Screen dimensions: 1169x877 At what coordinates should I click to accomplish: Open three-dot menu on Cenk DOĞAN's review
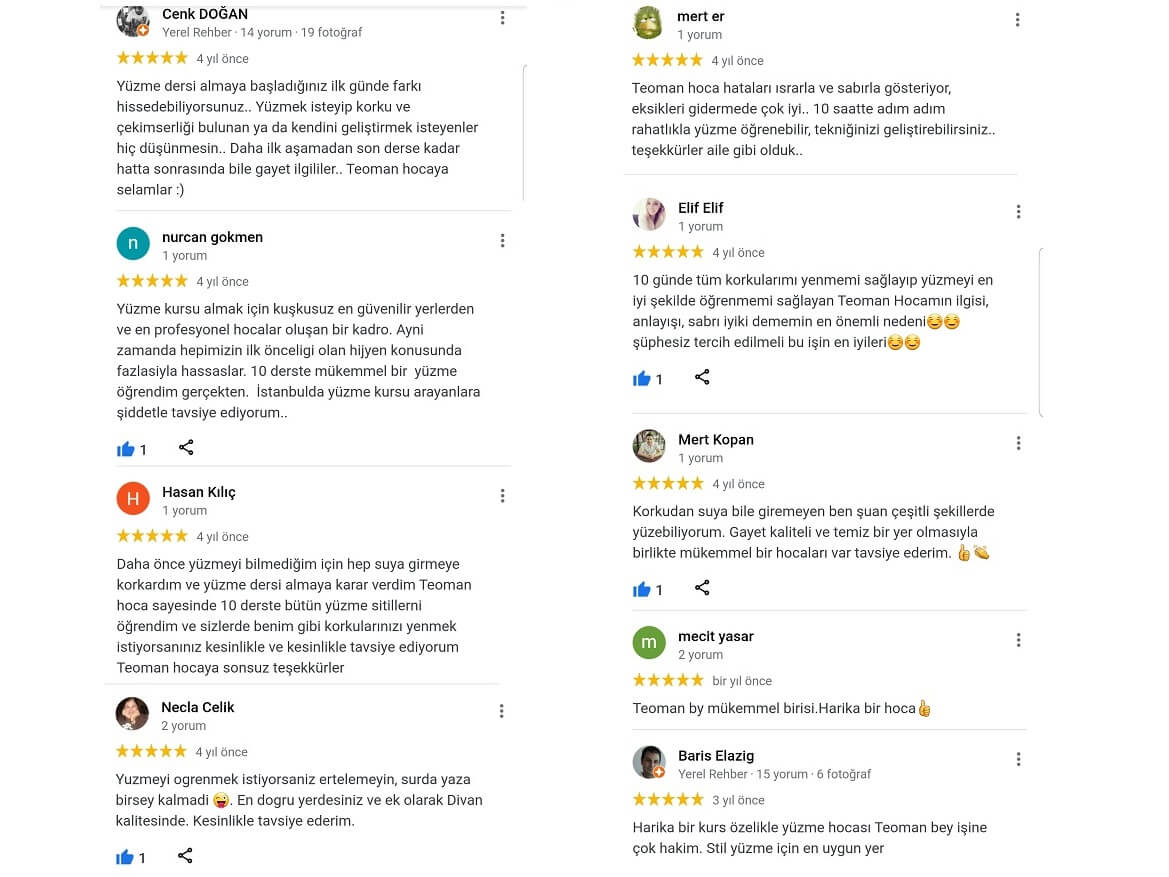tap(502, 18)
